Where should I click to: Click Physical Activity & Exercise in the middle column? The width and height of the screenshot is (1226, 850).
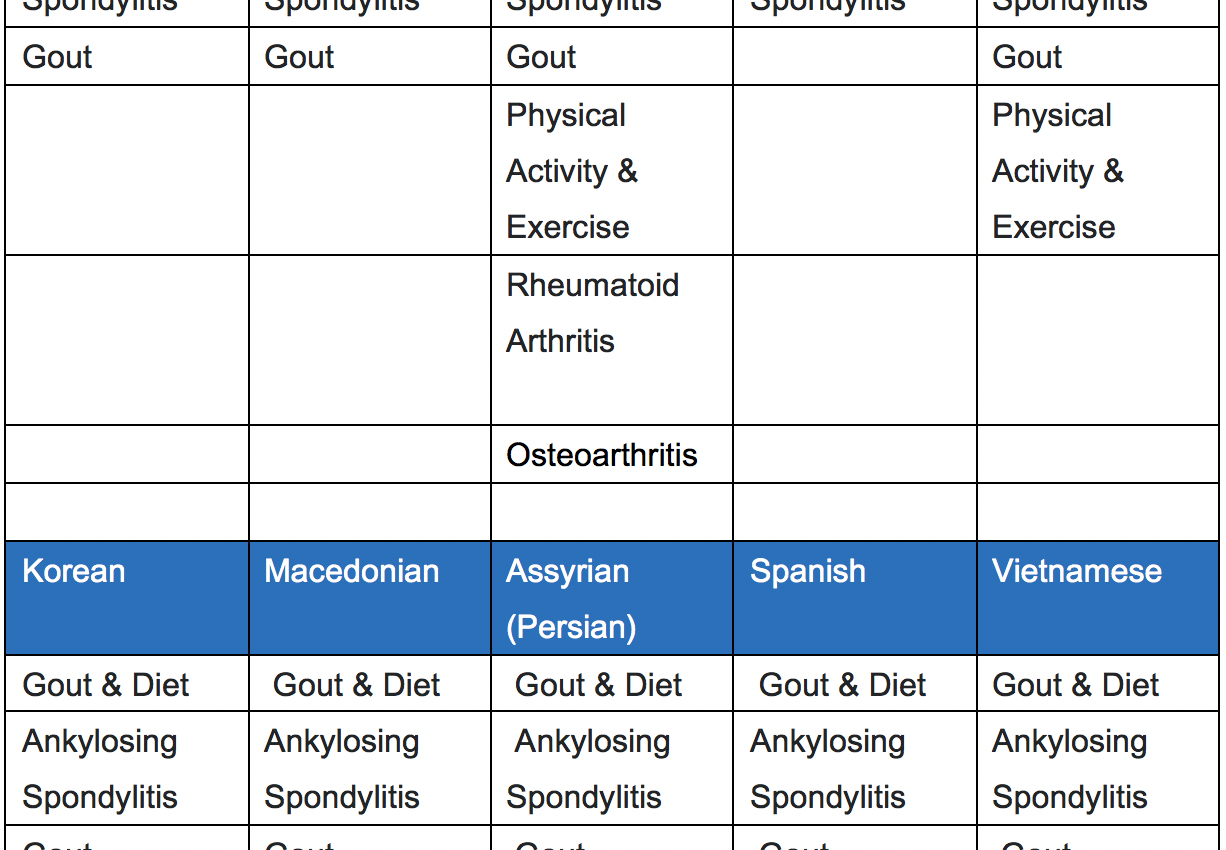[572, 171]
